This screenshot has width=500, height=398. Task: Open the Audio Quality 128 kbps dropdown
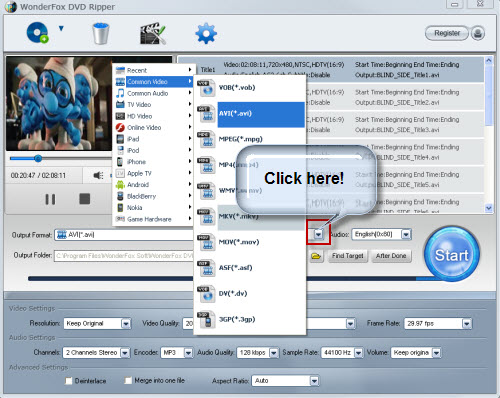click(274, 353)
